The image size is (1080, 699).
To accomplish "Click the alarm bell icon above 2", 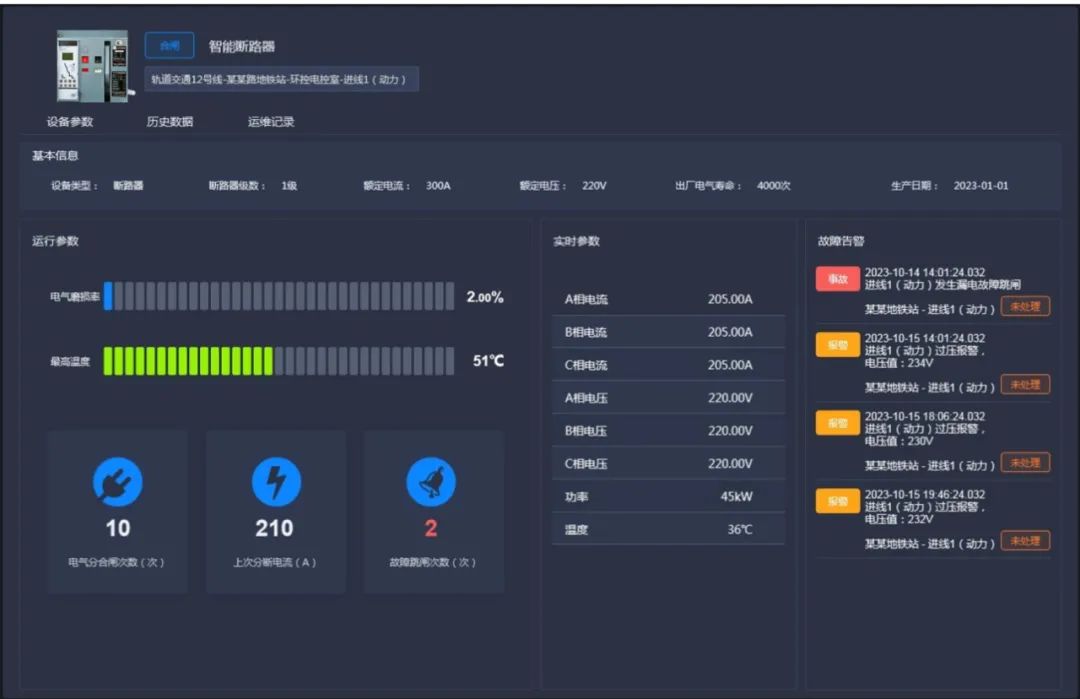I will (431, 482).
